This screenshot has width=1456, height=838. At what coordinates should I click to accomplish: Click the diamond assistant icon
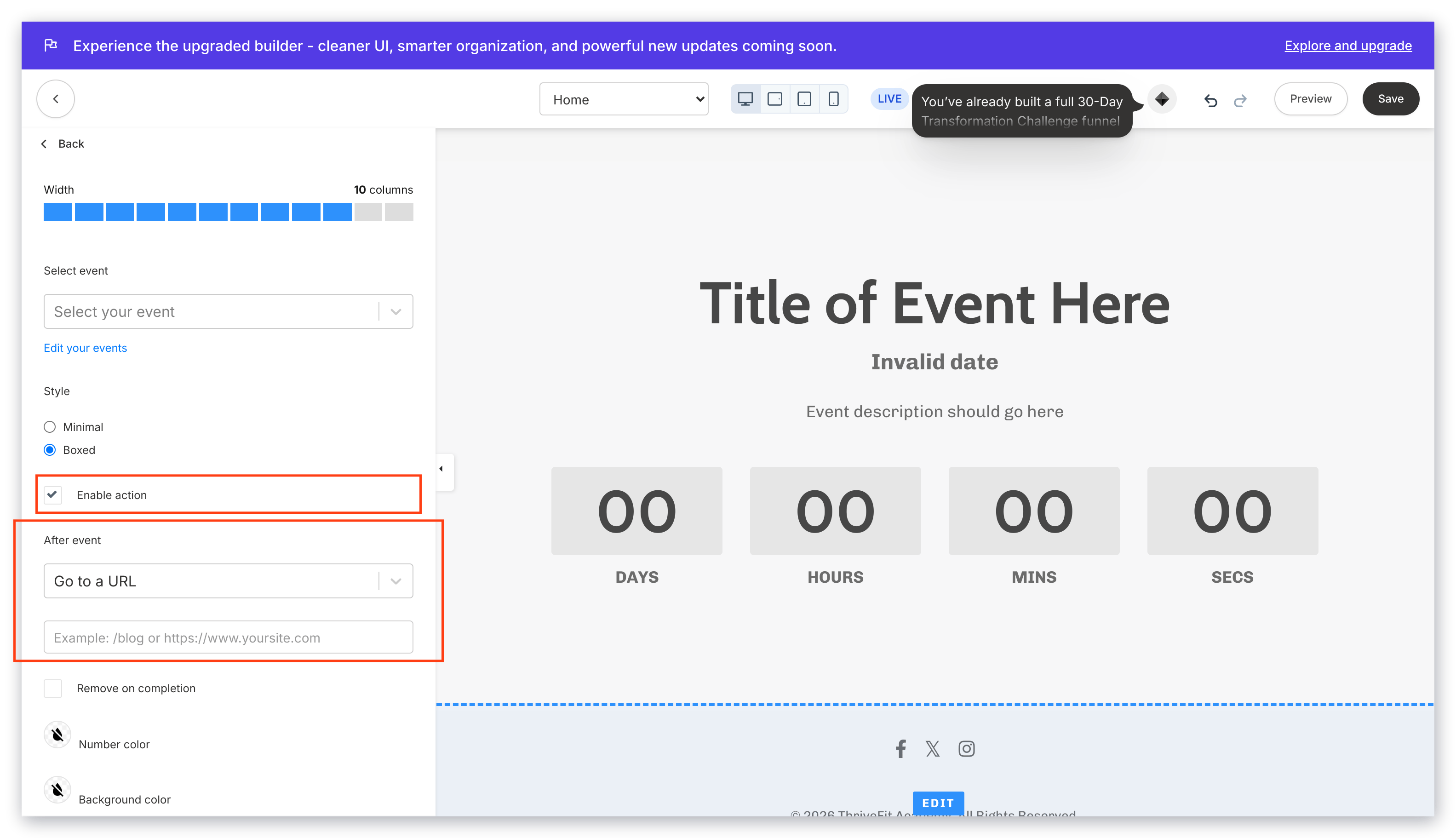coord(1162,99)
